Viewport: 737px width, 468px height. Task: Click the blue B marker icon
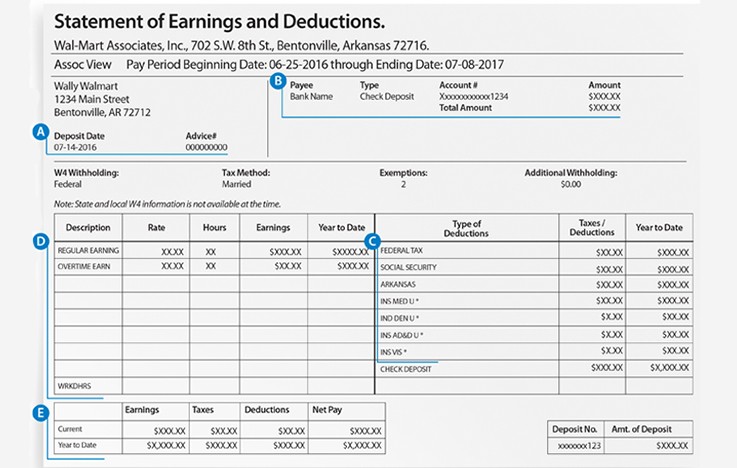pos(276,82)
